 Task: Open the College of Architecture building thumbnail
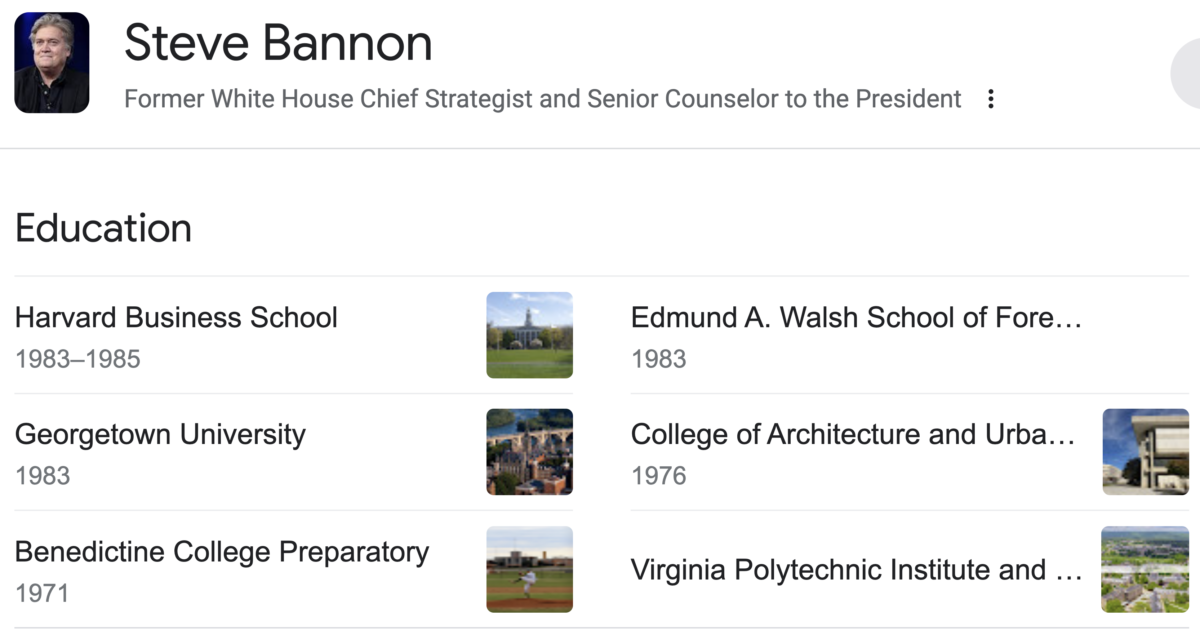pos(1146,452)
